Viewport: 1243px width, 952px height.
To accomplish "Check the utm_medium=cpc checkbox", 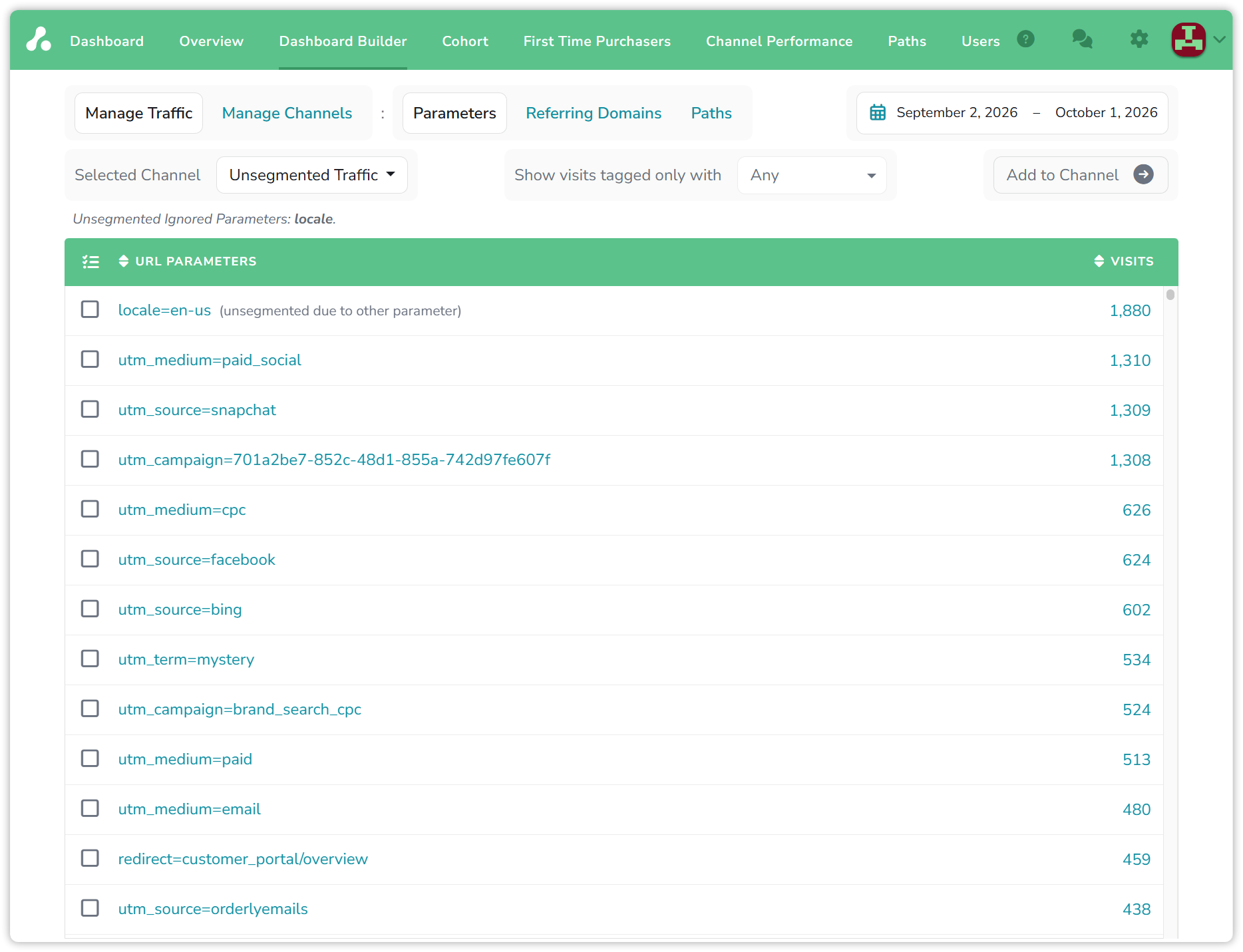I will click(90, 509).
